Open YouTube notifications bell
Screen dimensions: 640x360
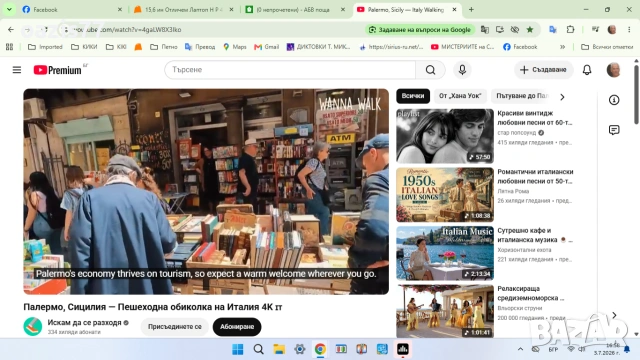[x=587, y=70]
